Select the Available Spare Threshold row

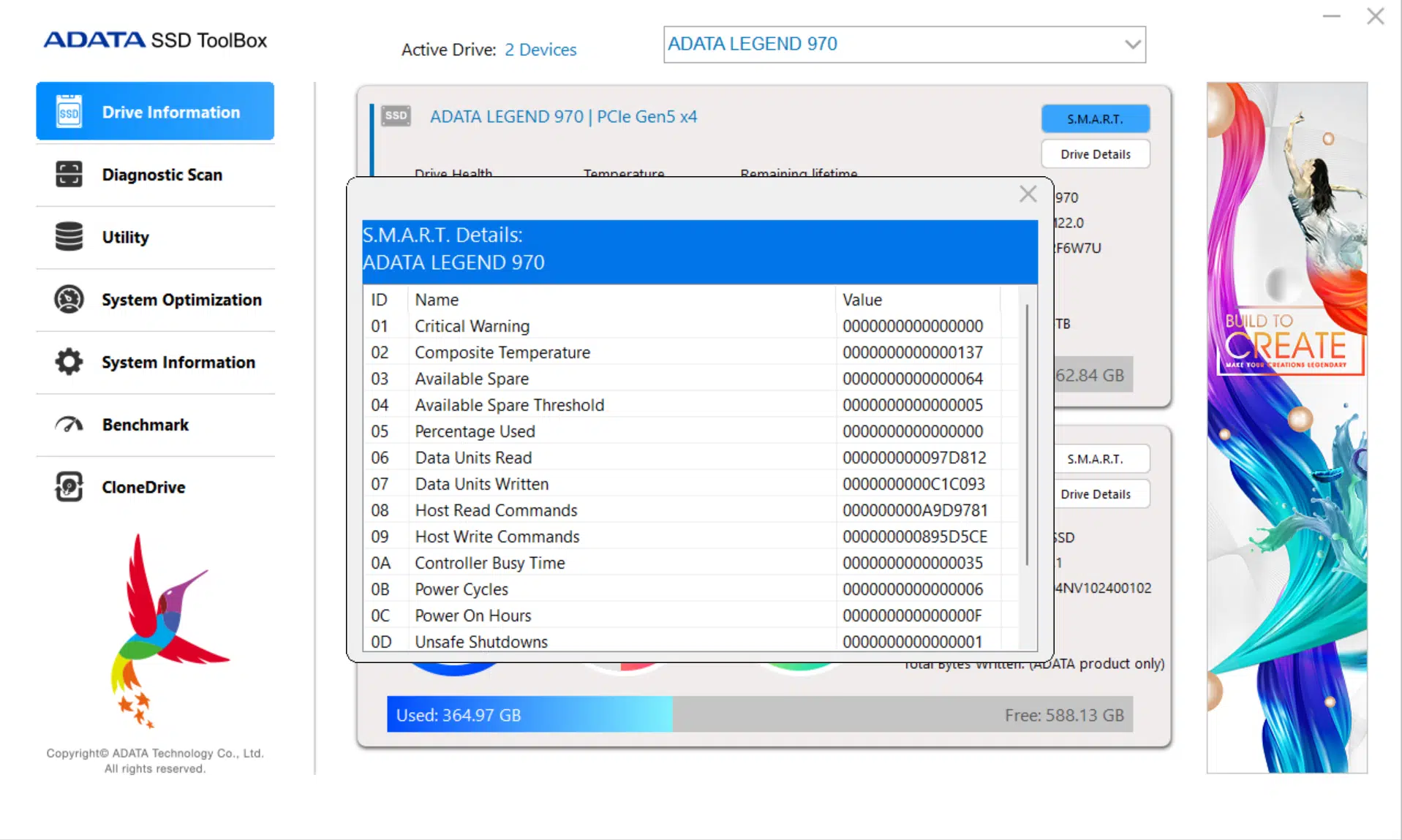point(691,405)
